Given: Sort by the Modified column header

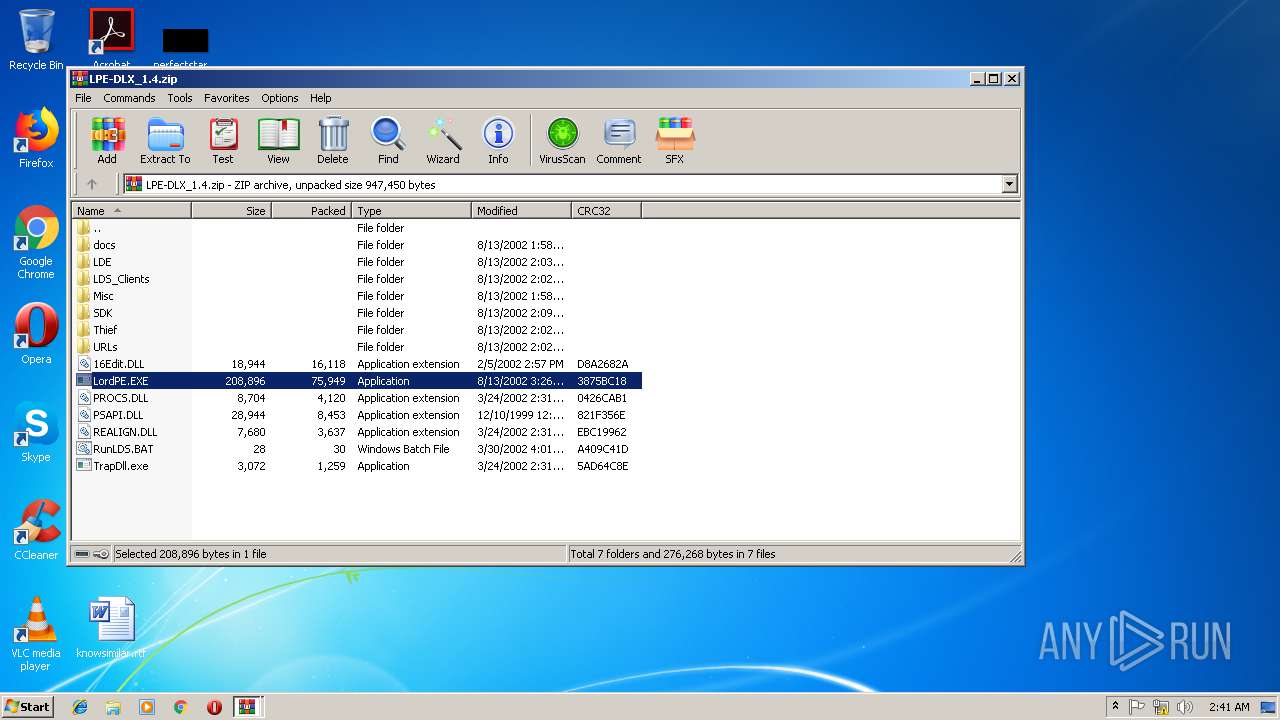Looking at the screenshot, I should click(521, 211).
